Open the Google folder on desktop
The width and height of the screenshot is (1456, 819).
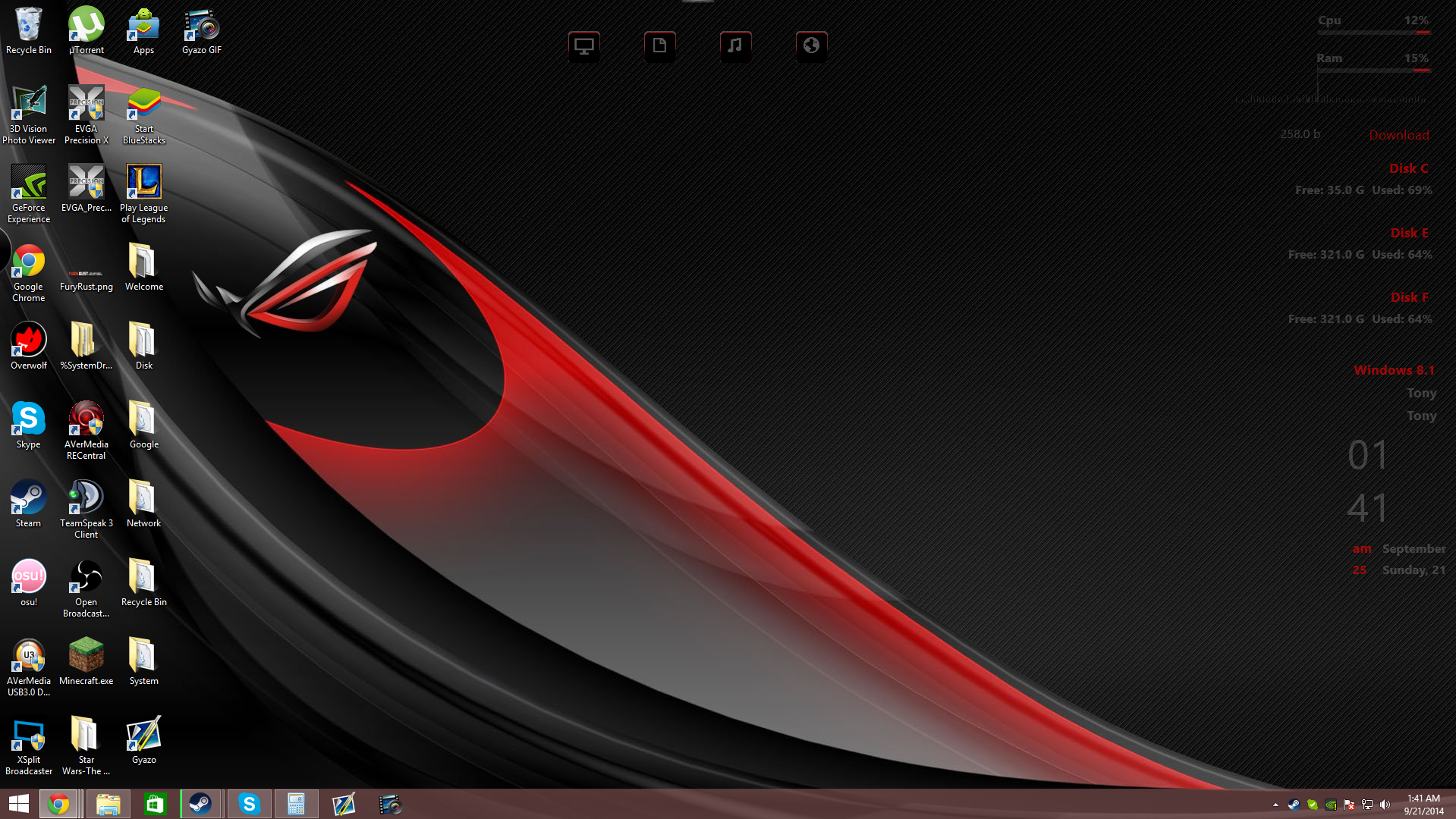pyautogui.click(x=143, y=425)
